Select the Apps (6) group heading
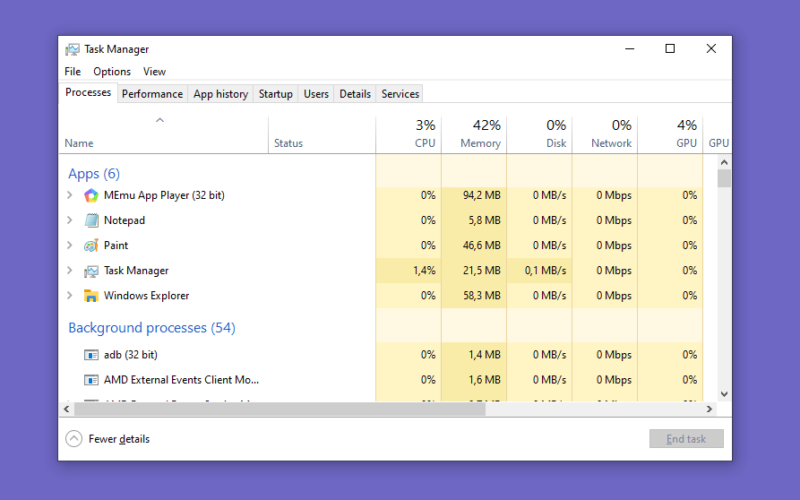Viewport: 800px width, 500px height. pos(94,173)
